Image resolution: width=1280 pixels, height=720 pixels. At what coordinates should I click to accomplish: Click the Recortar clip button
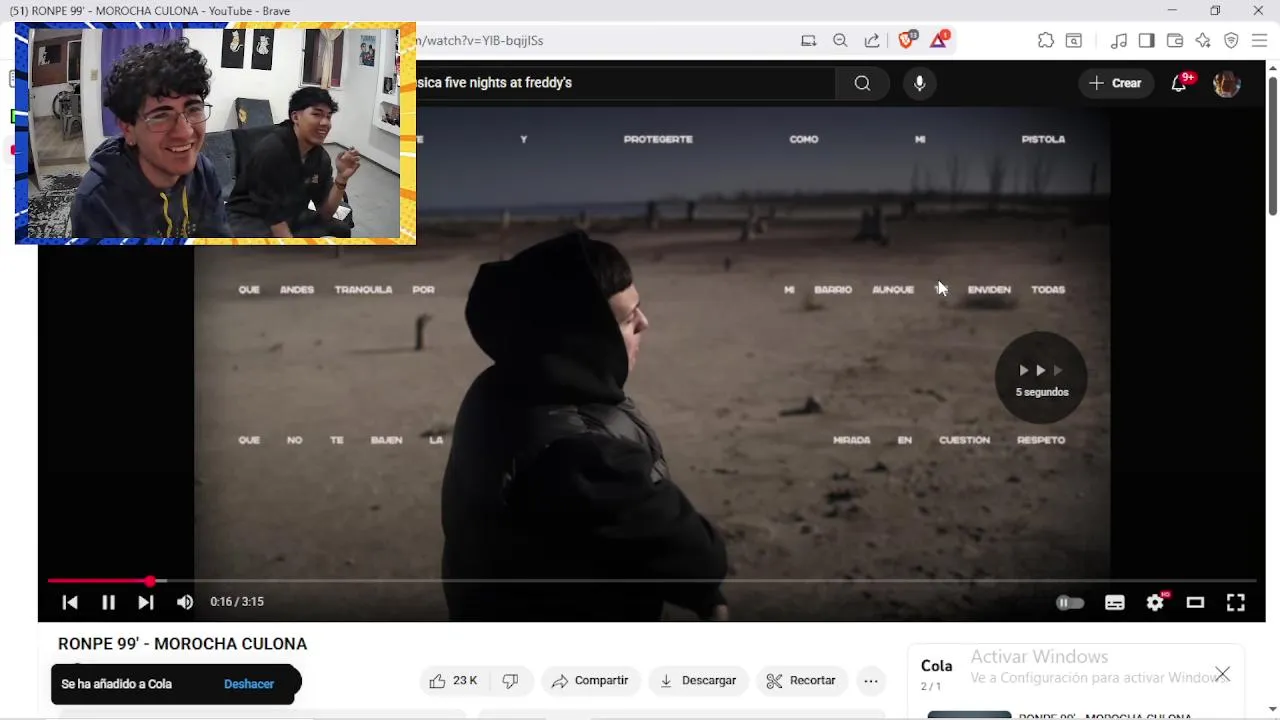tap(801, 681)
